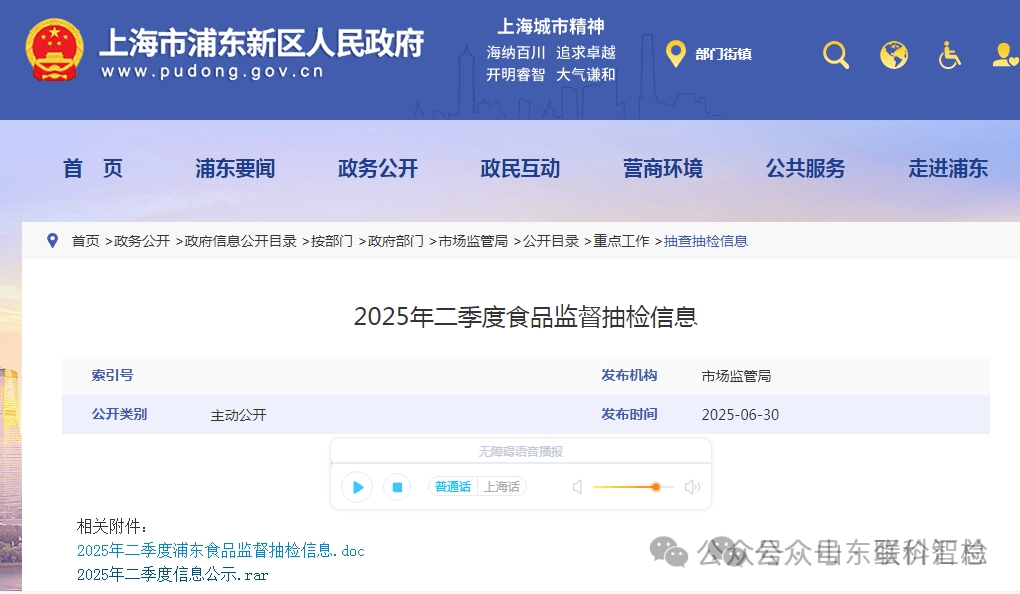Click 市场监管局 in breadcrumb
The height and width of the screenshot is (594, 1020).
(473, 241)
